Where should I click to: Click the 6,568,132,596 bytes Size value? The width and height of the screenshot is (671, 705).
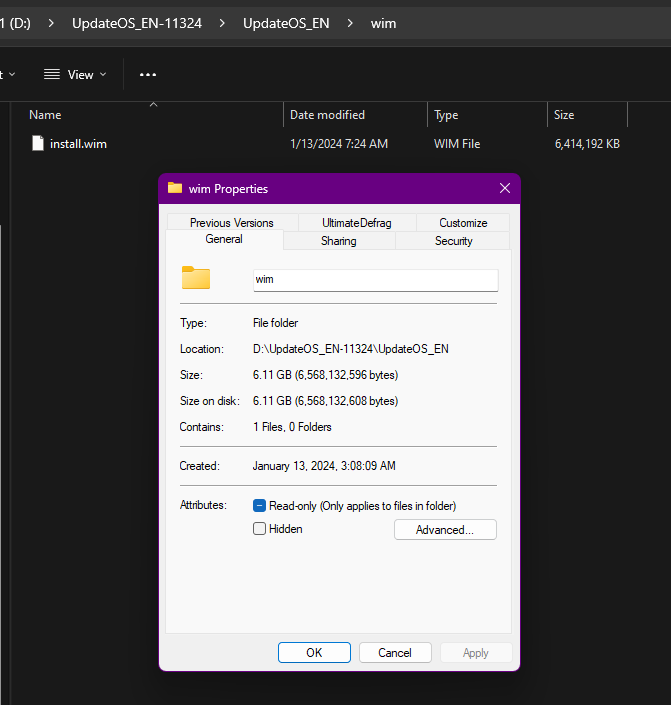pos(326,375)
